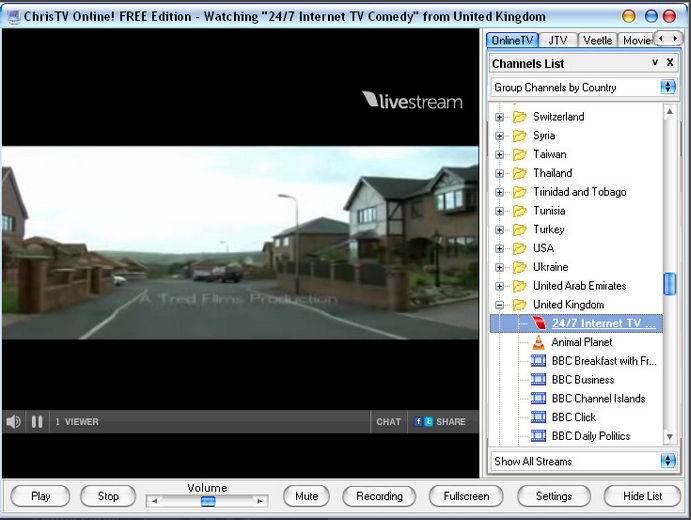Open the livestream CHAT
Screen dimensions: 691x520
pos(388,422)
